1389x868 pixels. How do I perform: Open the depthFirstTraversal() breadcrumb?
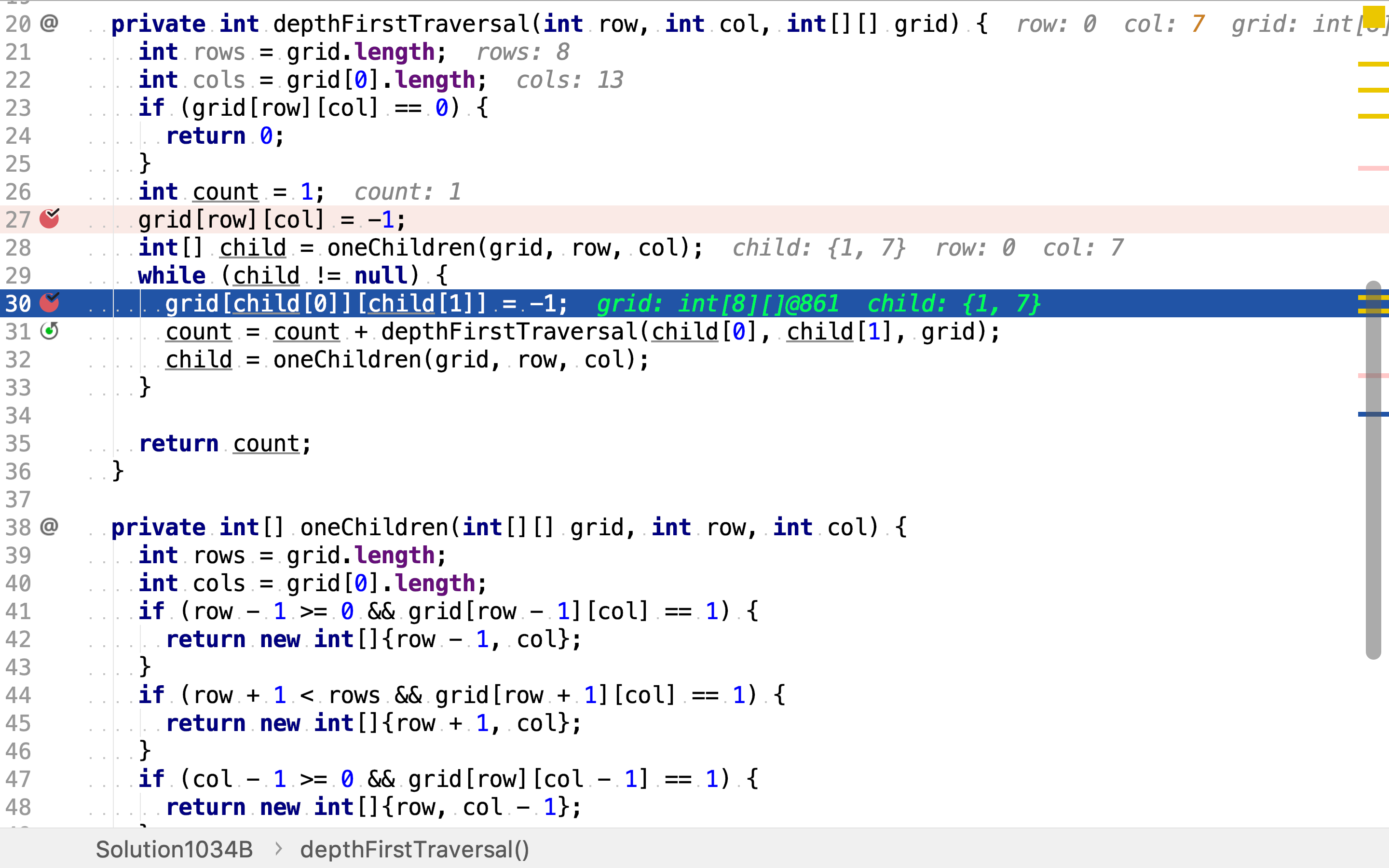pos(414,850)
